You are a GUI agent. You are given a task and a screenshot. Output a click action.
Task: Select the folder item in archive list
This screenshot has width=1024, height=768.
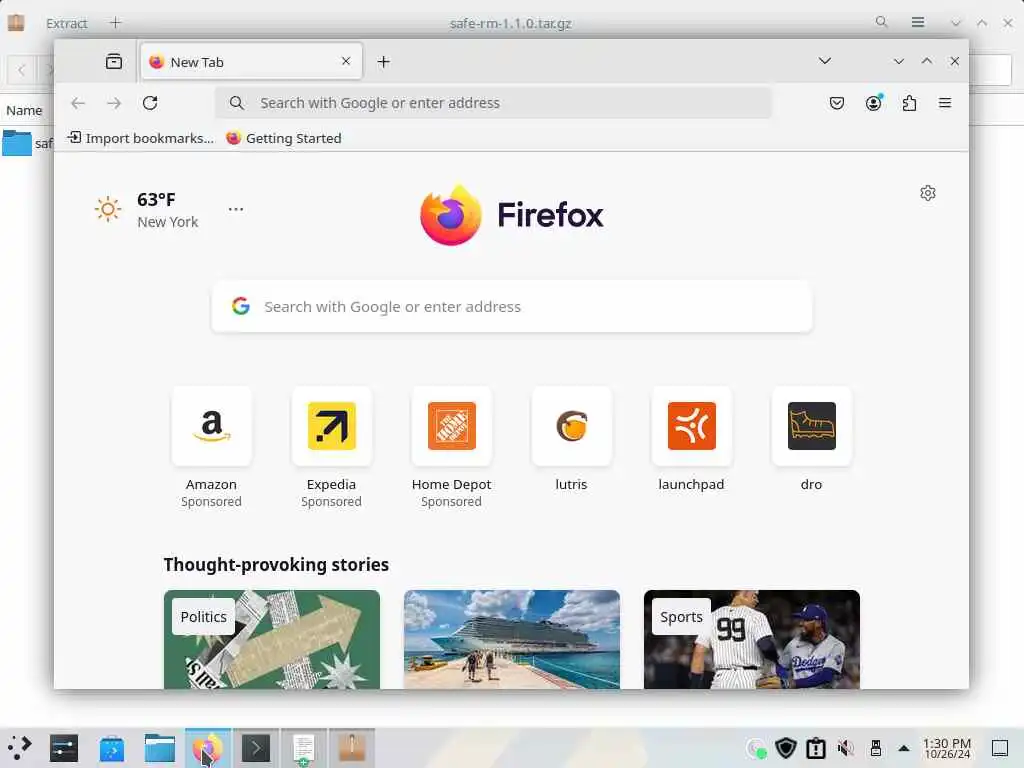pos(27,143)
